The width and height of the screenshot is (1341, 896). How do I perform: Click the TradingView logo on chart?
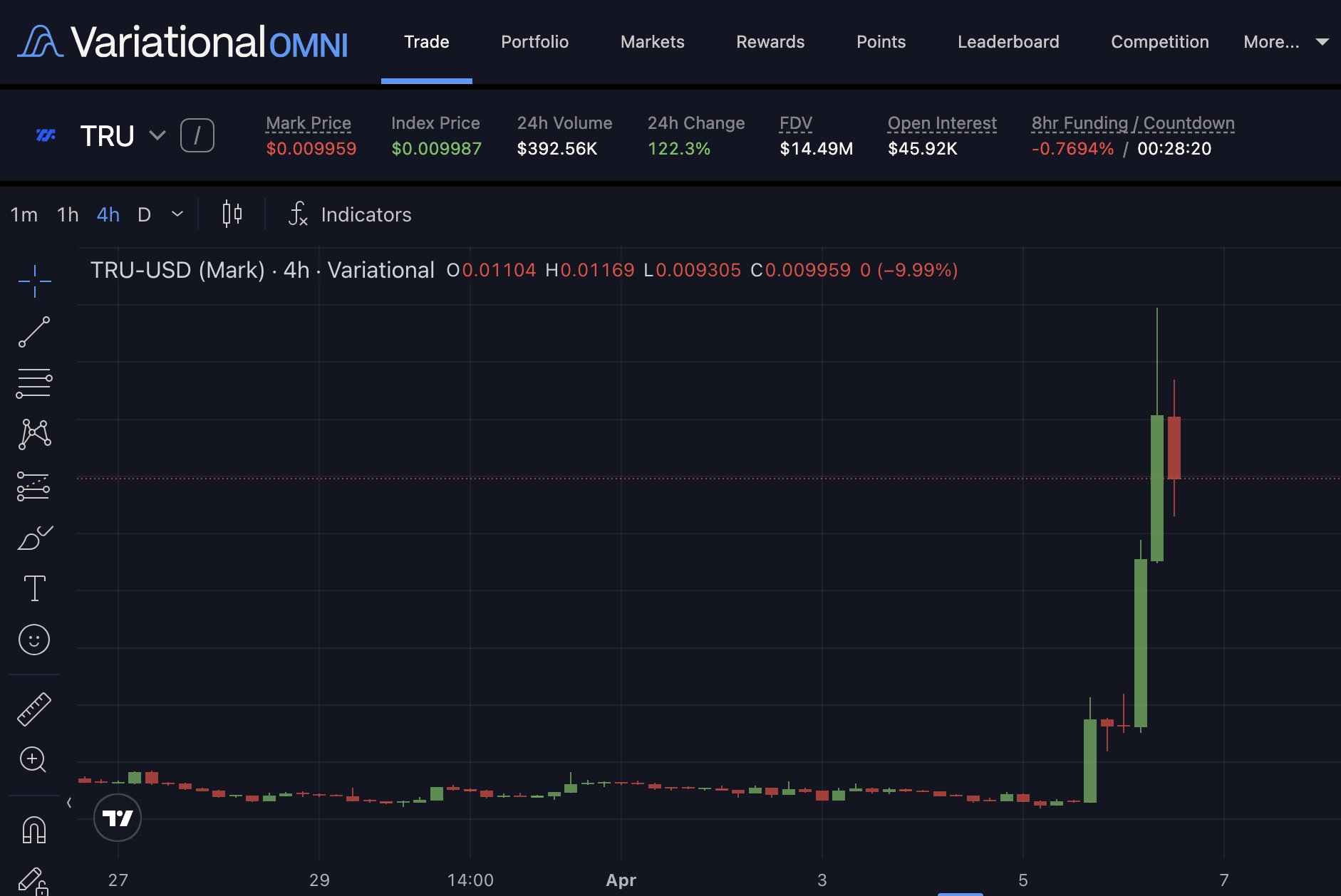118,818
